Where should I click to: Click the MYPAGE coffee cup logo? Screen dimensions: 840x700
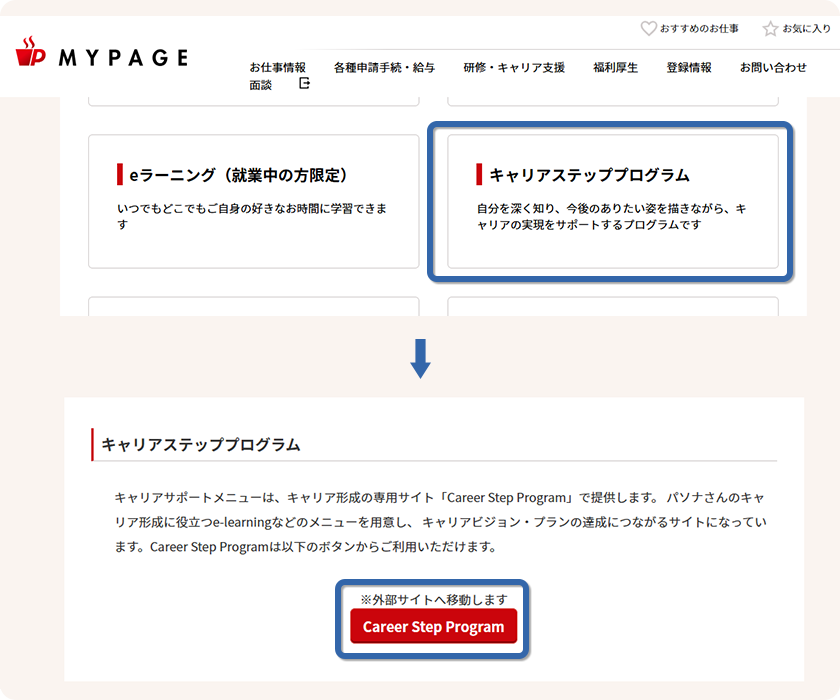click(31, 52)
